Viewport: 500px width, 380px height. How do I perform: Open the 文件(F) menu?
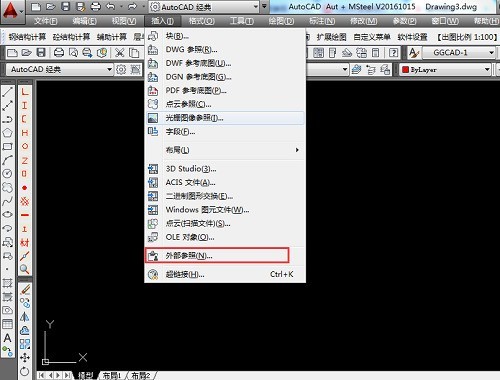point(46,21)
